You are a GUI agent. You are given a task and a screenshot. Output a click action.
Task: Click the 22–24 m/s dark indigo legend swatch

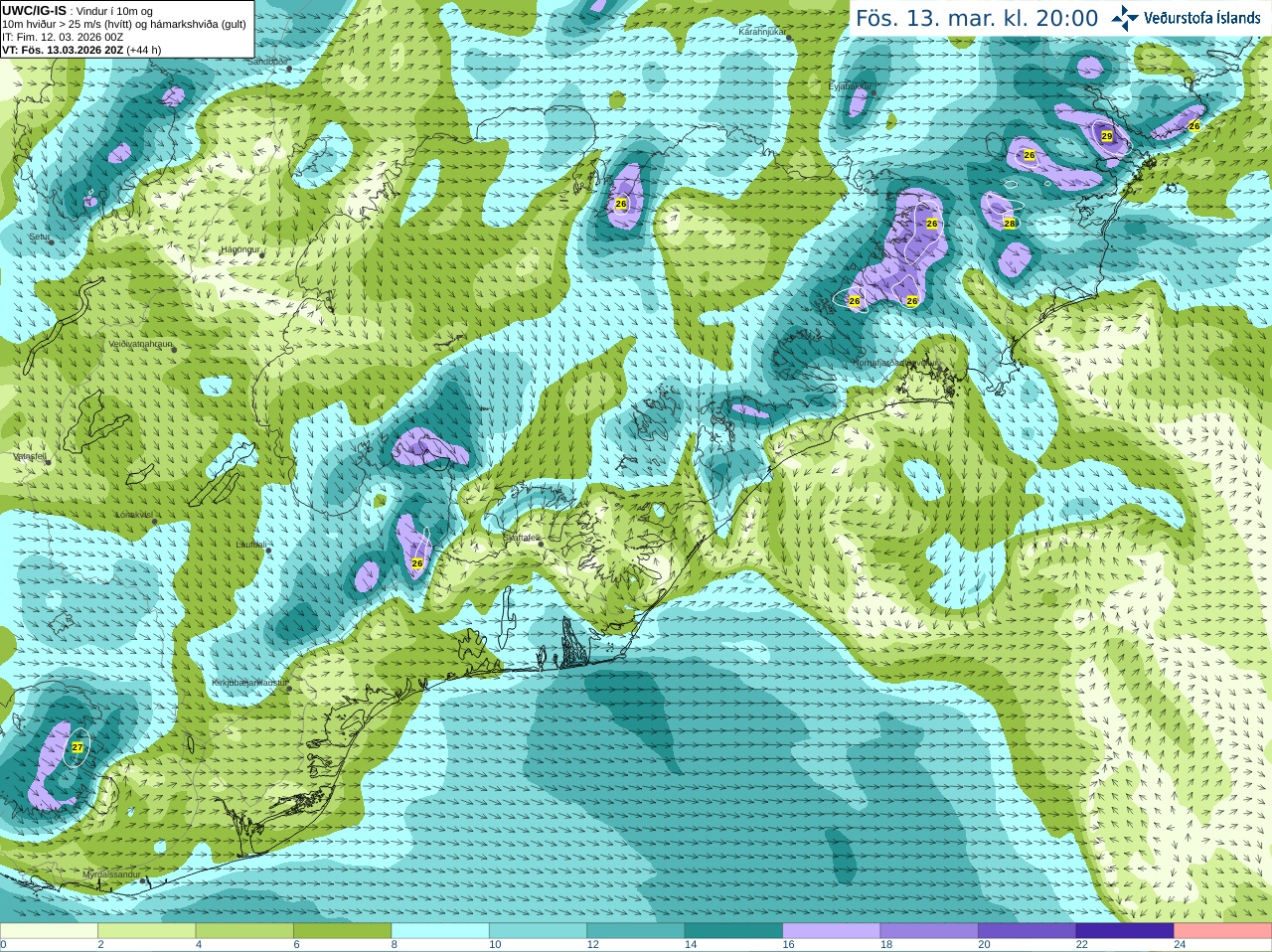coord(1125,930)
